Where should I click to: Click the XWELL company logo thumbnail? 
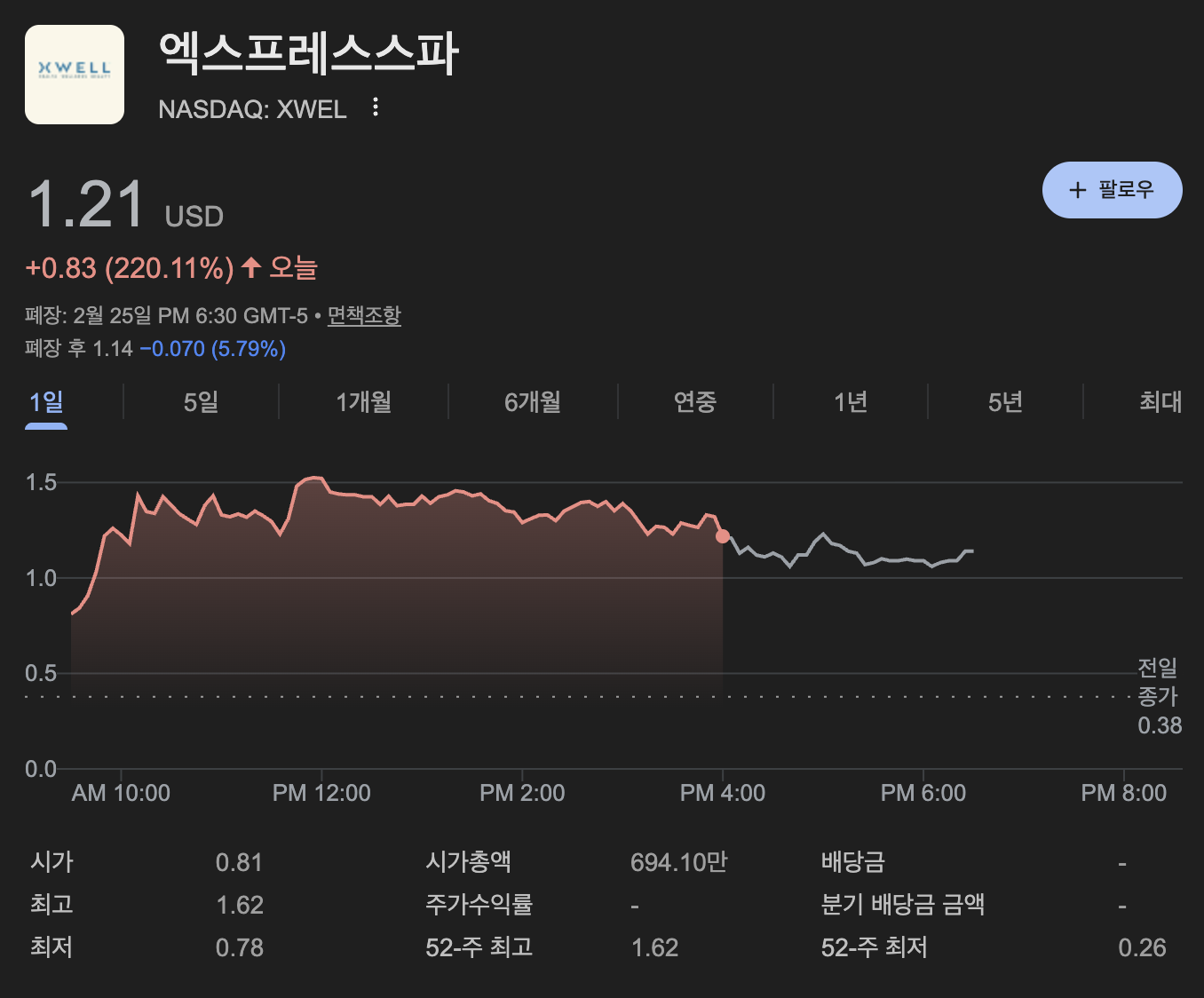(x=75, y=75)
